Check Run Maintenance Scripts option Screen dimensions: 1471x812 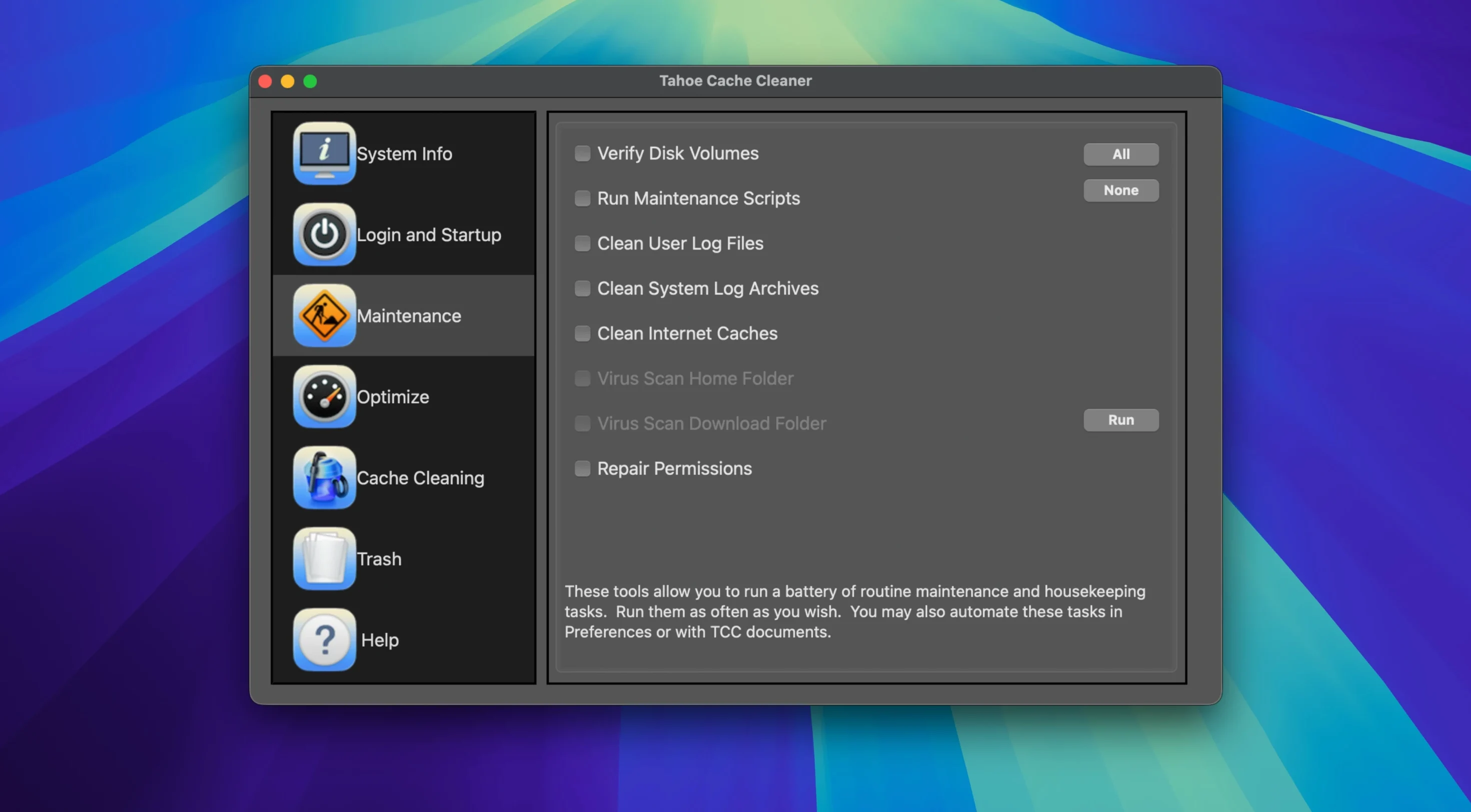point(582,198)
